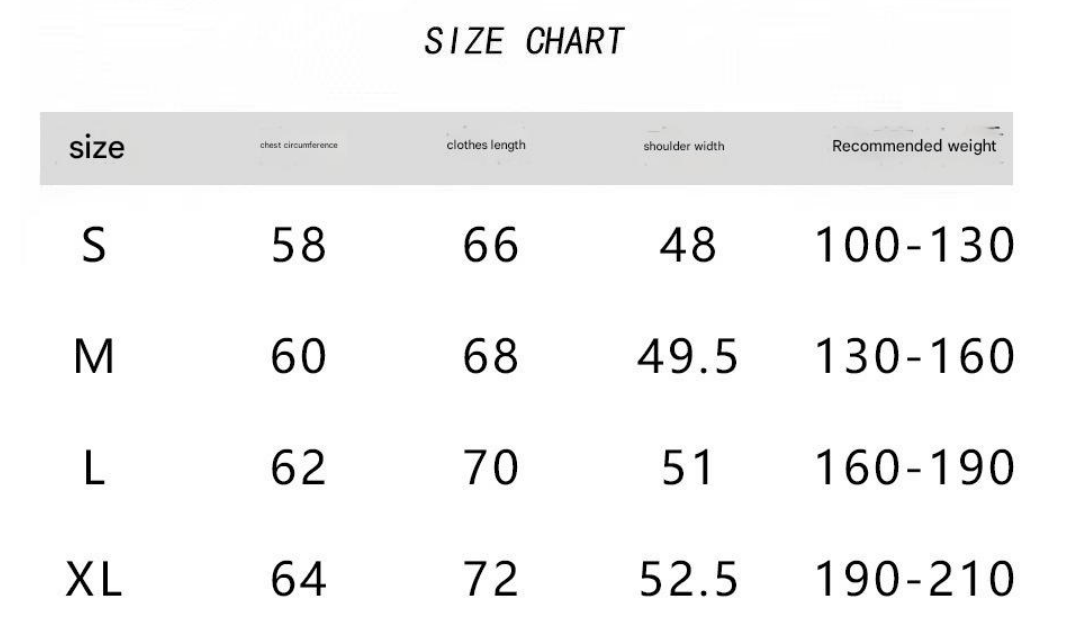Image resolution: width=1086 pixels, height=637 pixels.
Task: Select the L size row label
Action: point(94,469)
